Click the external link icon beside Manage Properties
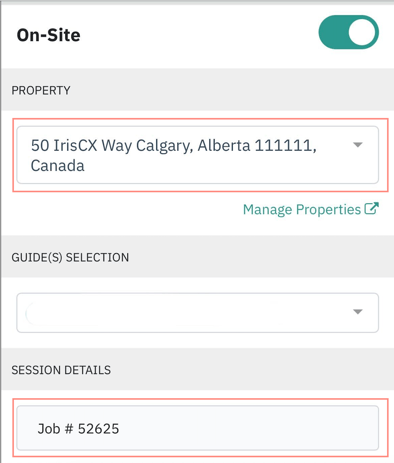 [x=371, y=209]
